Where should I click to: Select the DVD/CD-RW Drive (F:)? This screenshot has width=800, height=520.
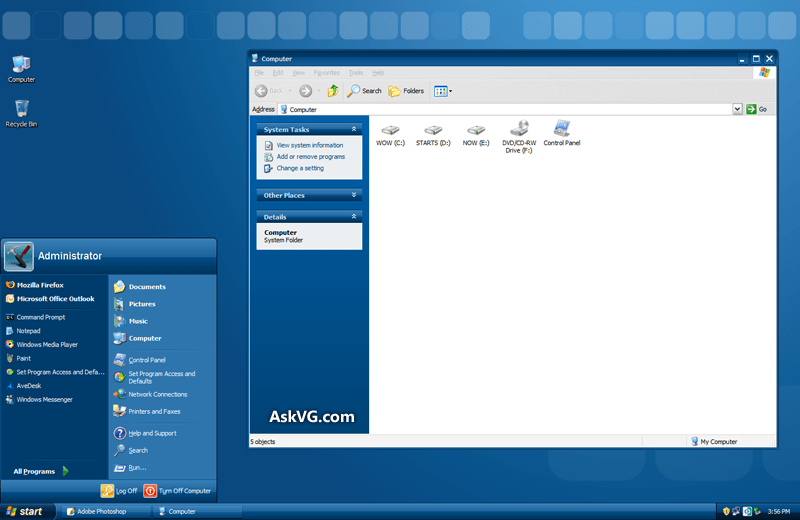[519, 137]
